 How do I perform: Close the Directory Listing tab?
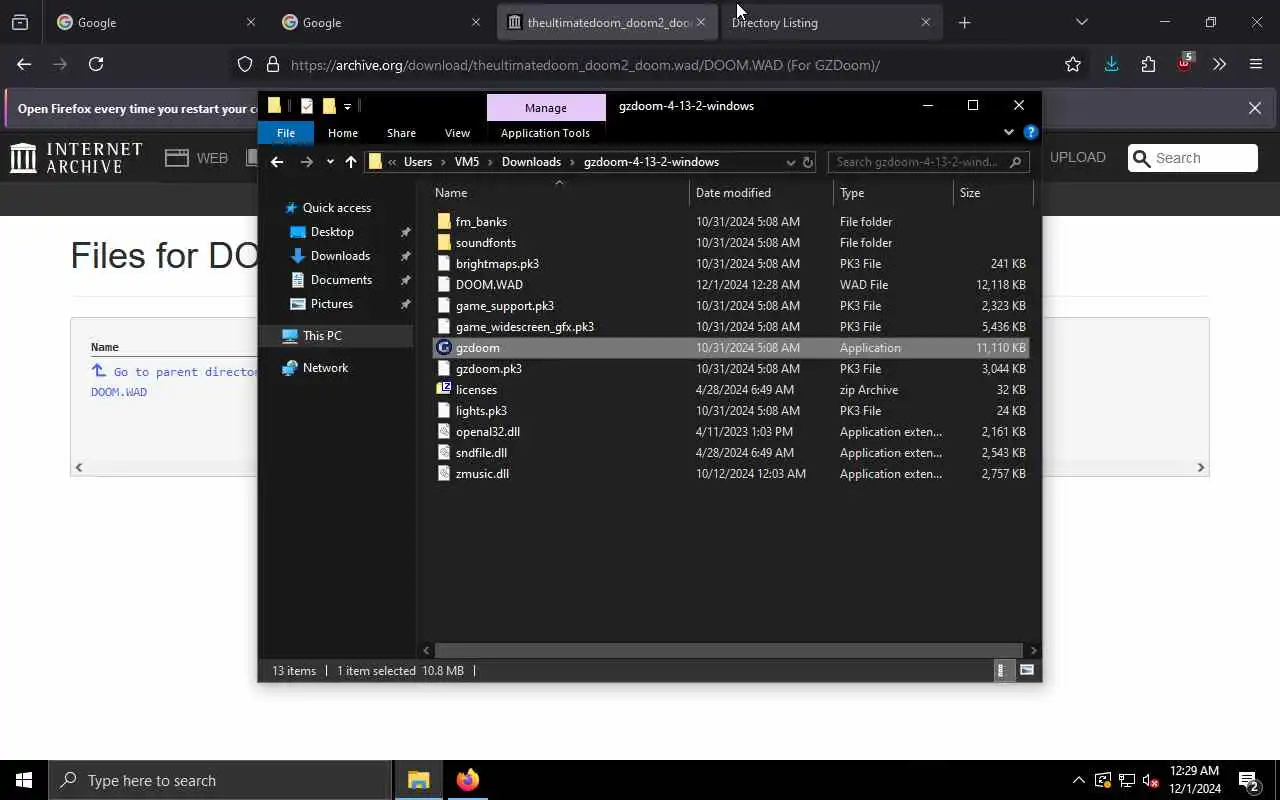[x=925, y=22]
